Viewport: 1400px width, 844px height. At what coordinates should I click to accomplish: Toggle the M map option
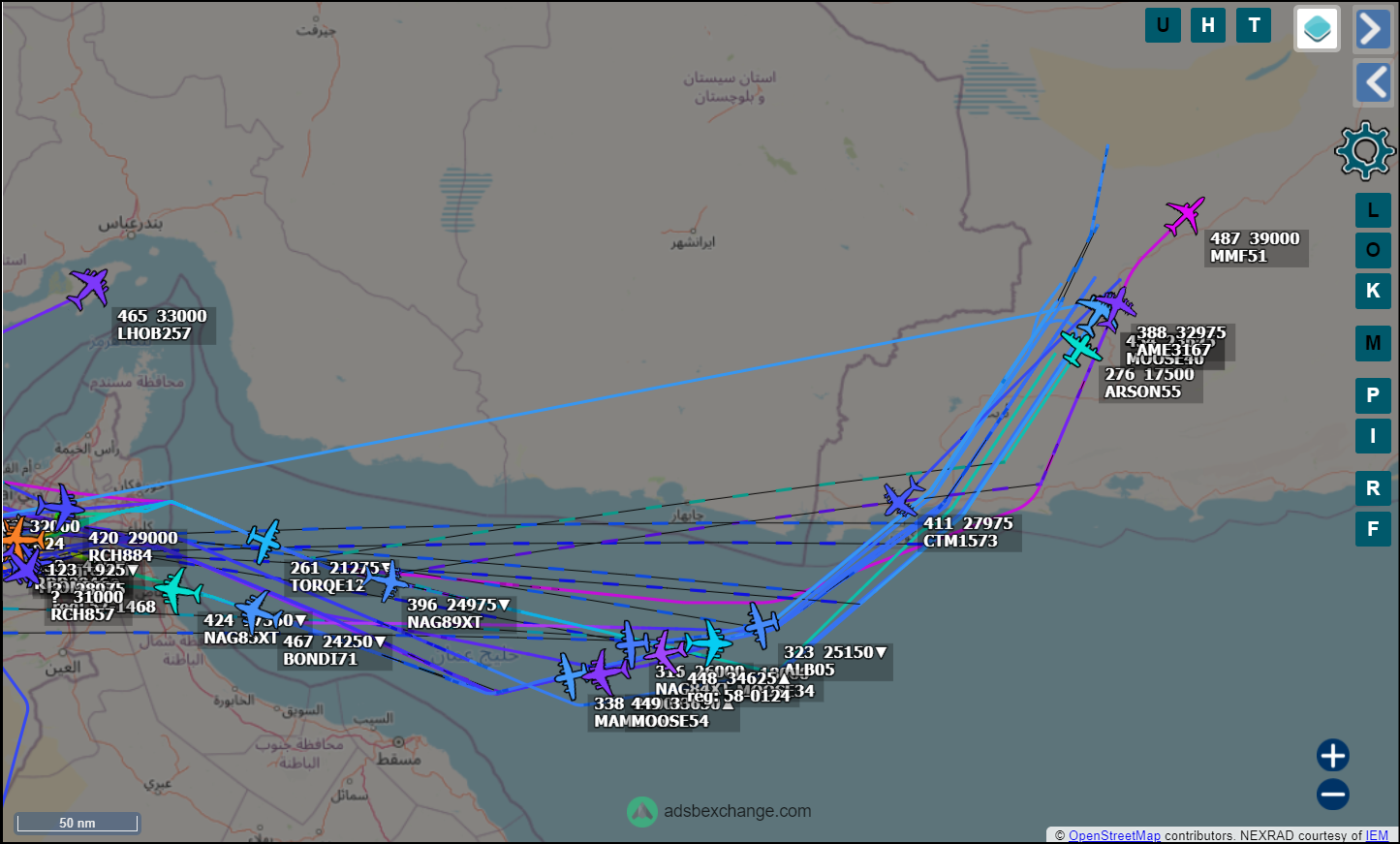click(x=1373, y=343)
